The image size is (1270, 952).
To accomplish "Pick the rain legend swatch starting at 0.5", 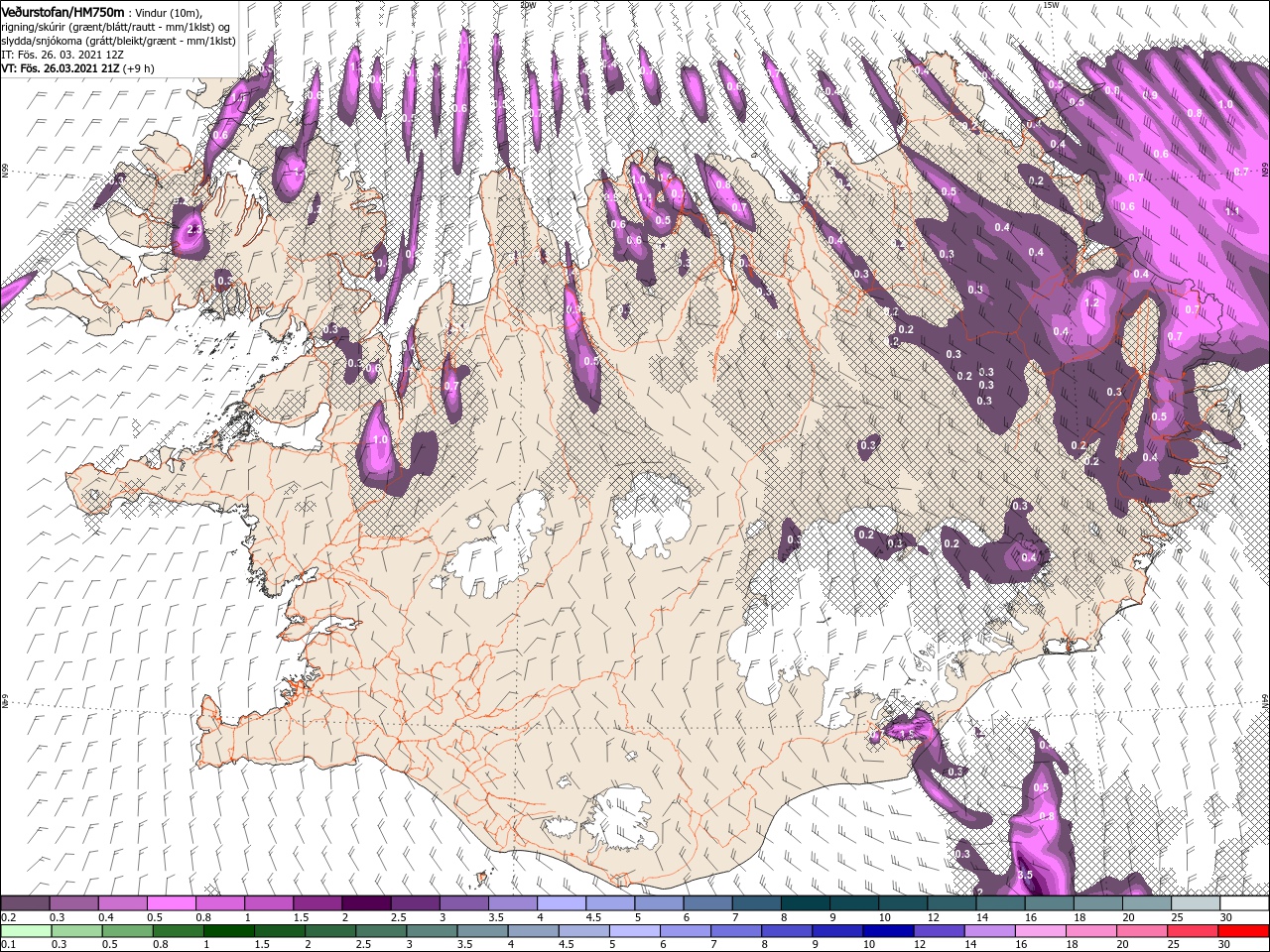I will (x=126, y=931).
